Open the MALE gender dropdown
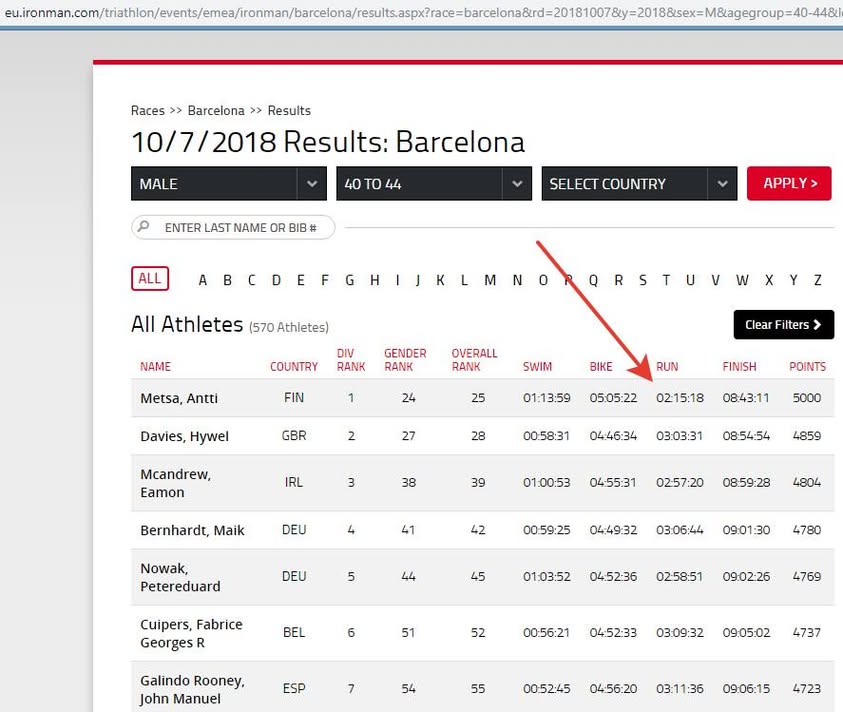The width and height of the screenshot is (843, 712). coord(228,184)
